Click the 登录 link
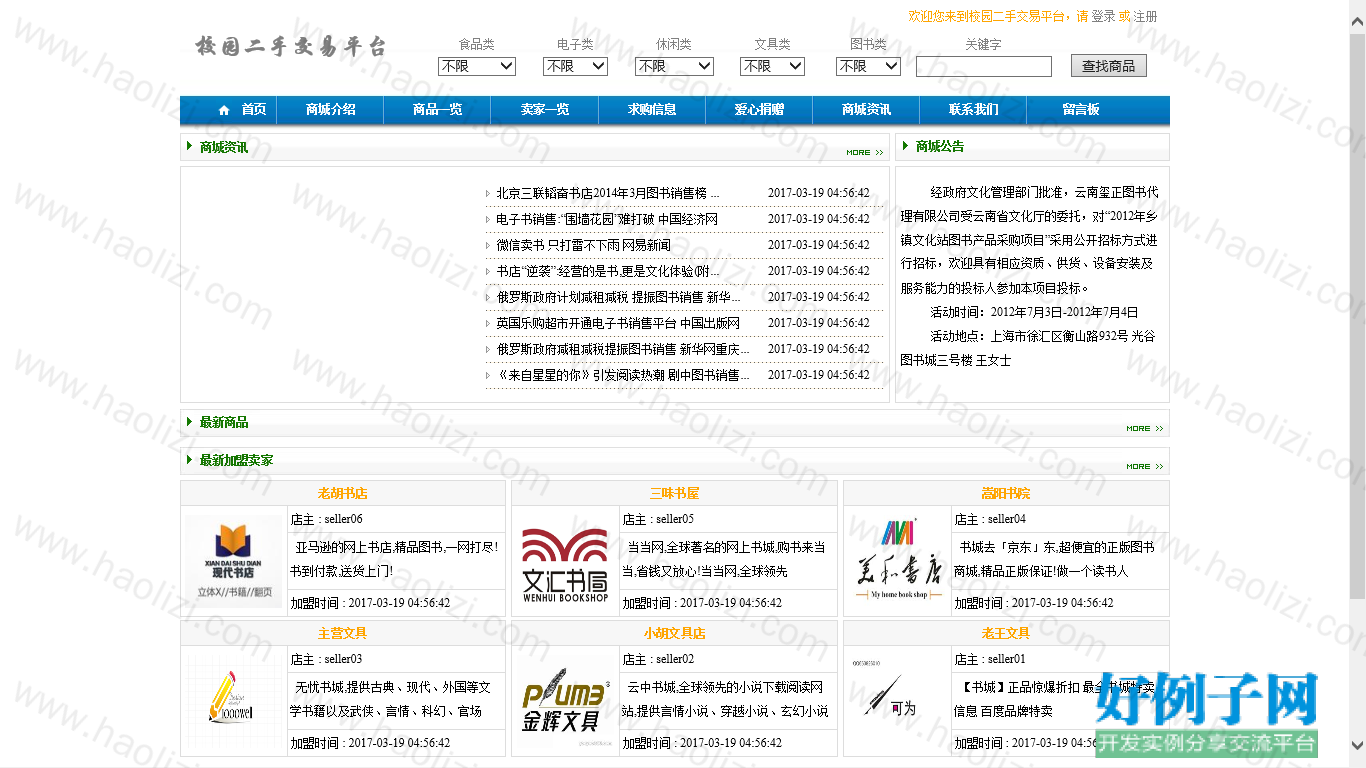The height and width of the screenshot is (768, 1366). 1103,16
